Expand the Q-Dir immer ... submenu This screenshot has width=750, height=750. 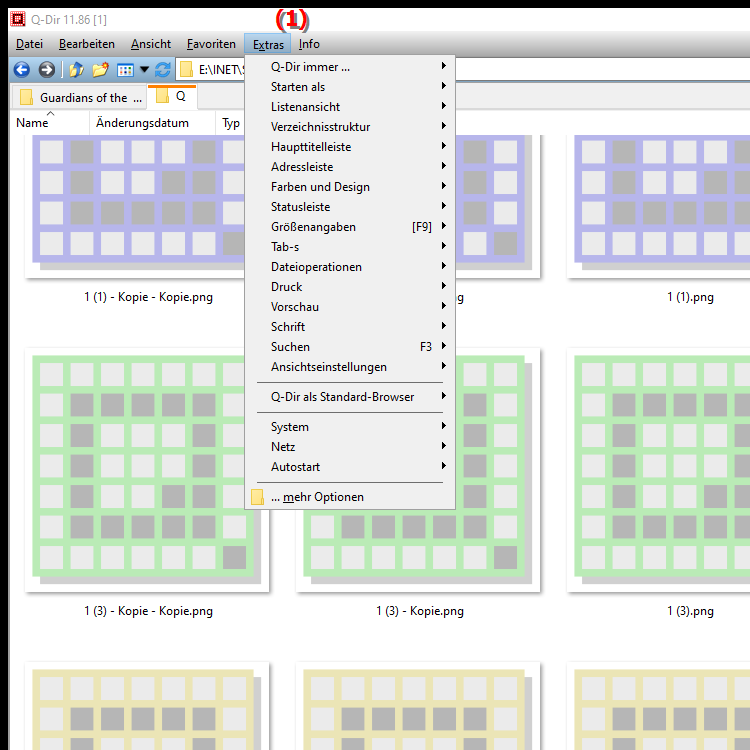coord(350,67)
